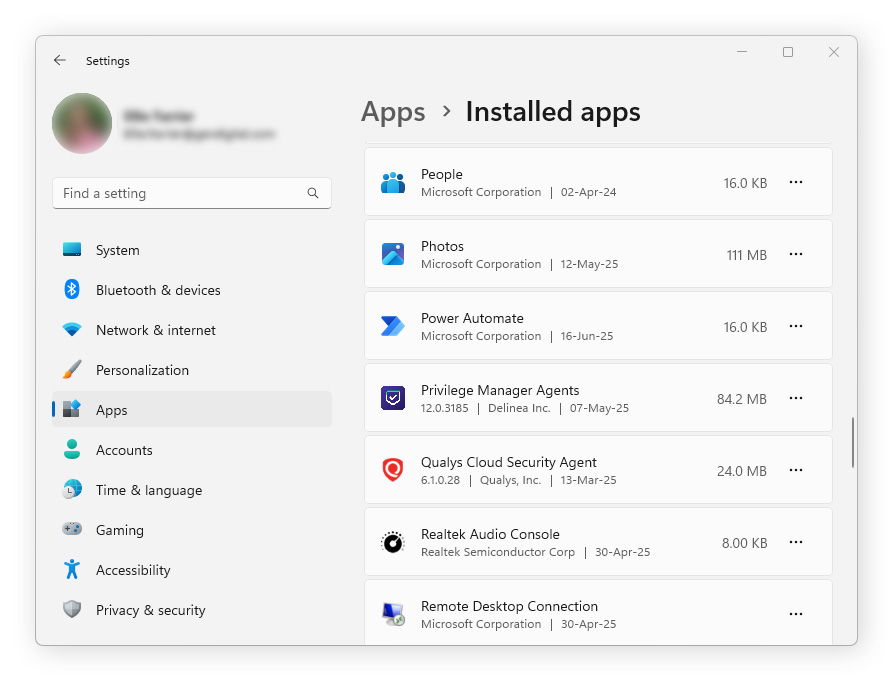Screen dimensions: 893x681
Task: Open more options for Photos
Action: click(796, 254)
